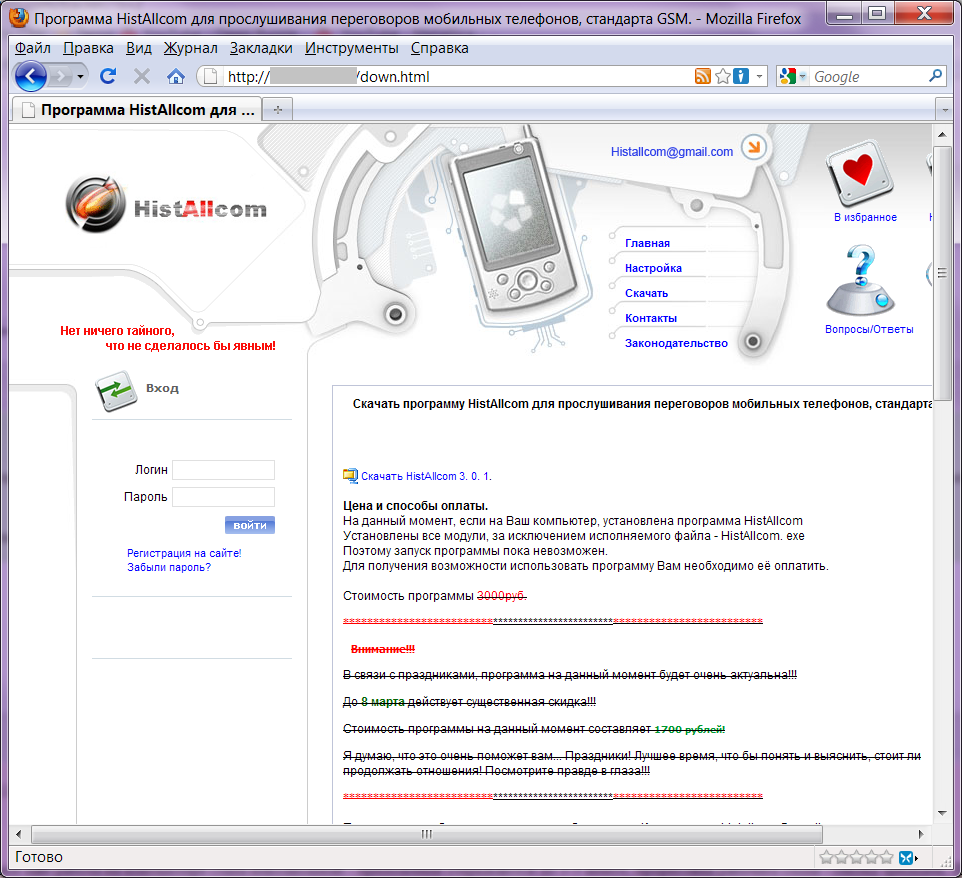Viewport: 962px width, 878px height.
Task: Reload the current page
Action: (108, 76)
